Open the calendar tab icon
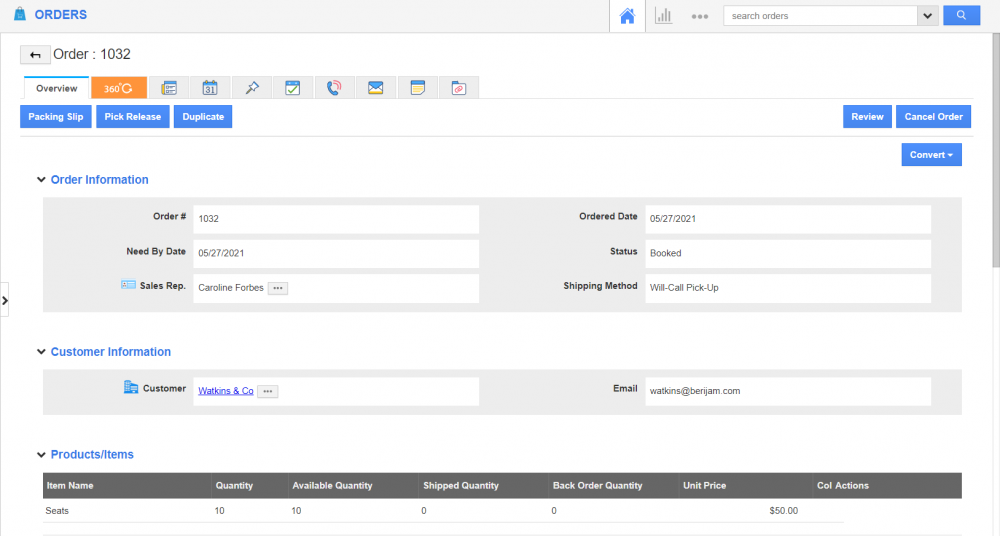The height and width of the screenshot is (536, 1000). [210, 88]
